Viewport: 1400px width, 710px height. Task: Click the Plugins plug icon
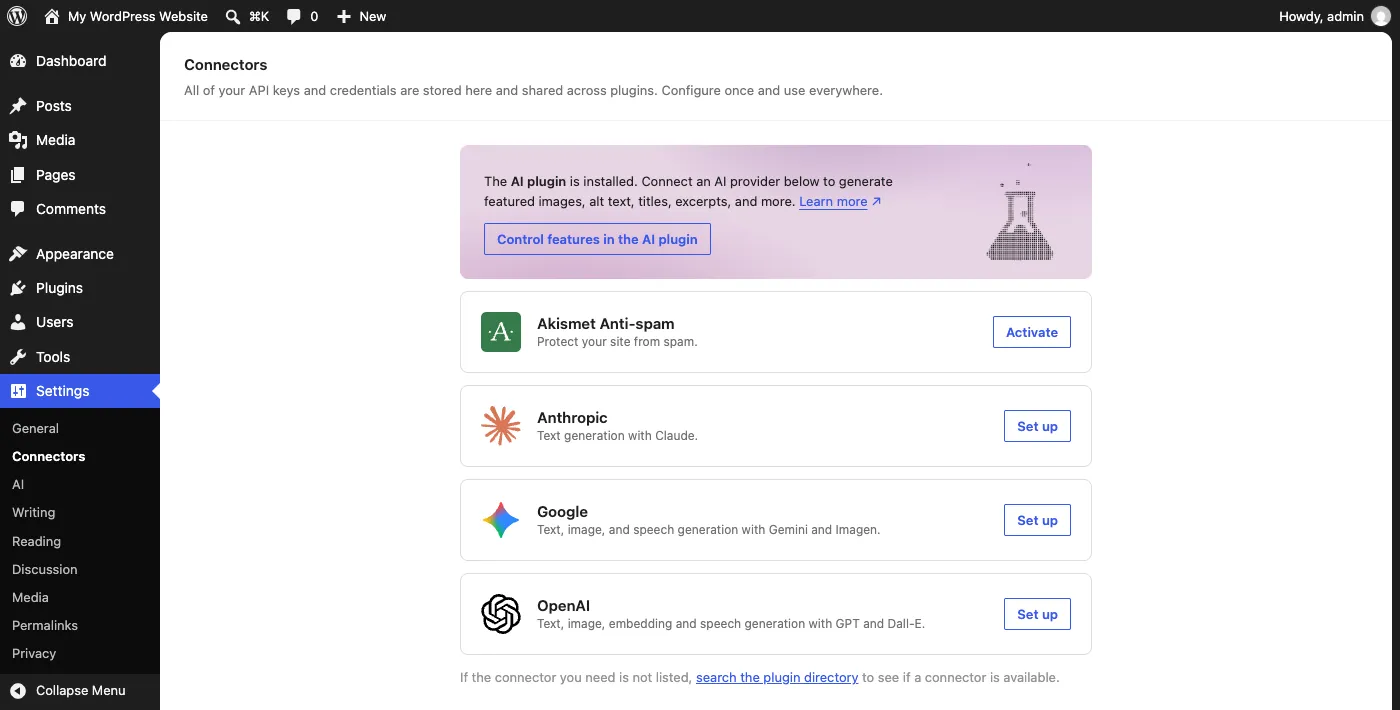[x=18, y=288]
